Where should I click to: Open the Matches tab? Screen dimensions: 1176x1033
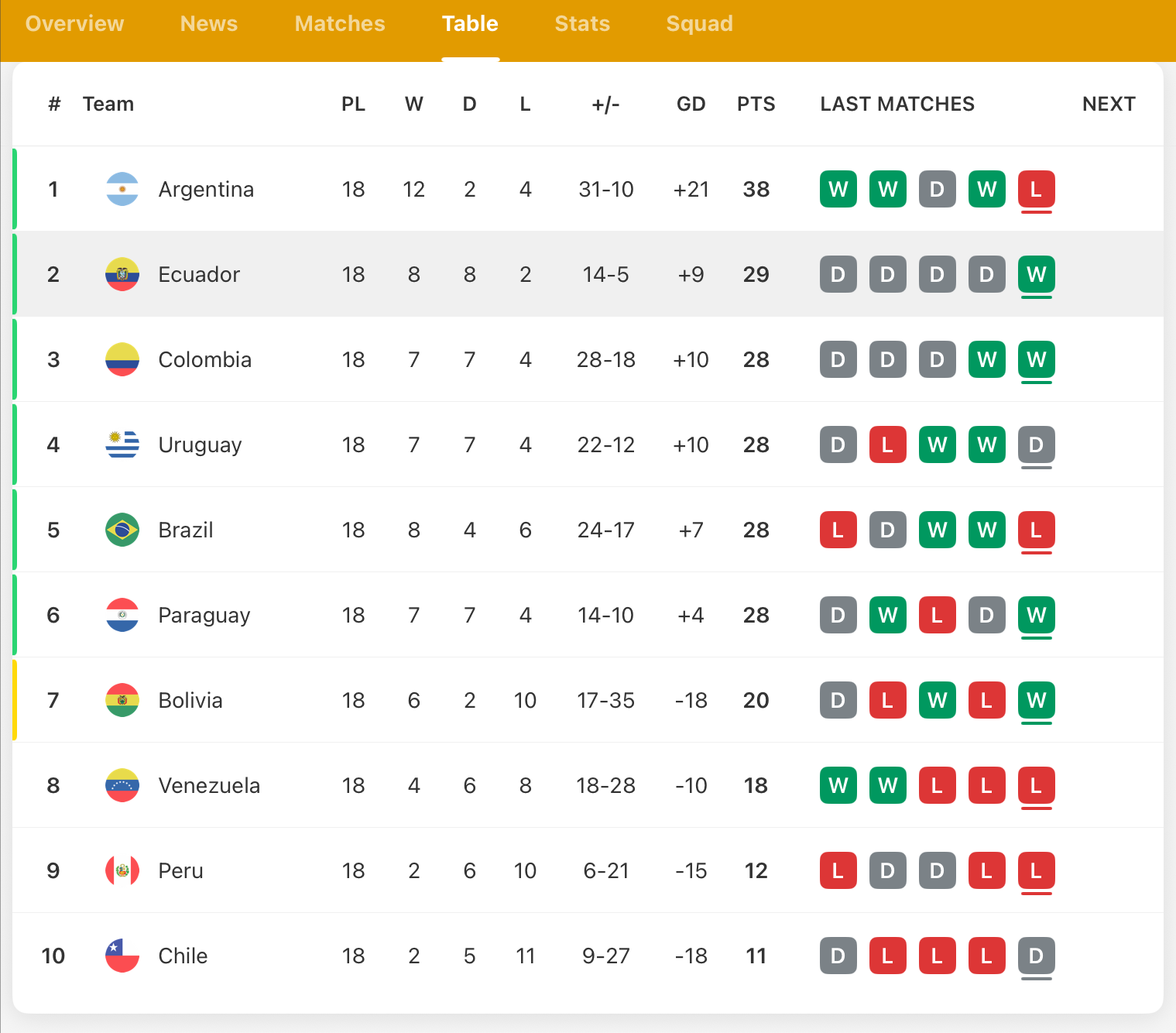click(x=340, y=24)
